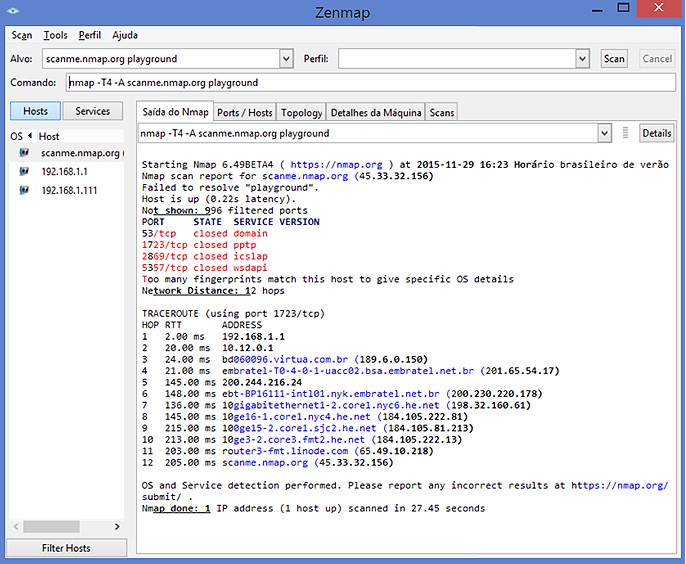Open the Alvo target dropdown
Screen dimensions: 686x564
286,59
